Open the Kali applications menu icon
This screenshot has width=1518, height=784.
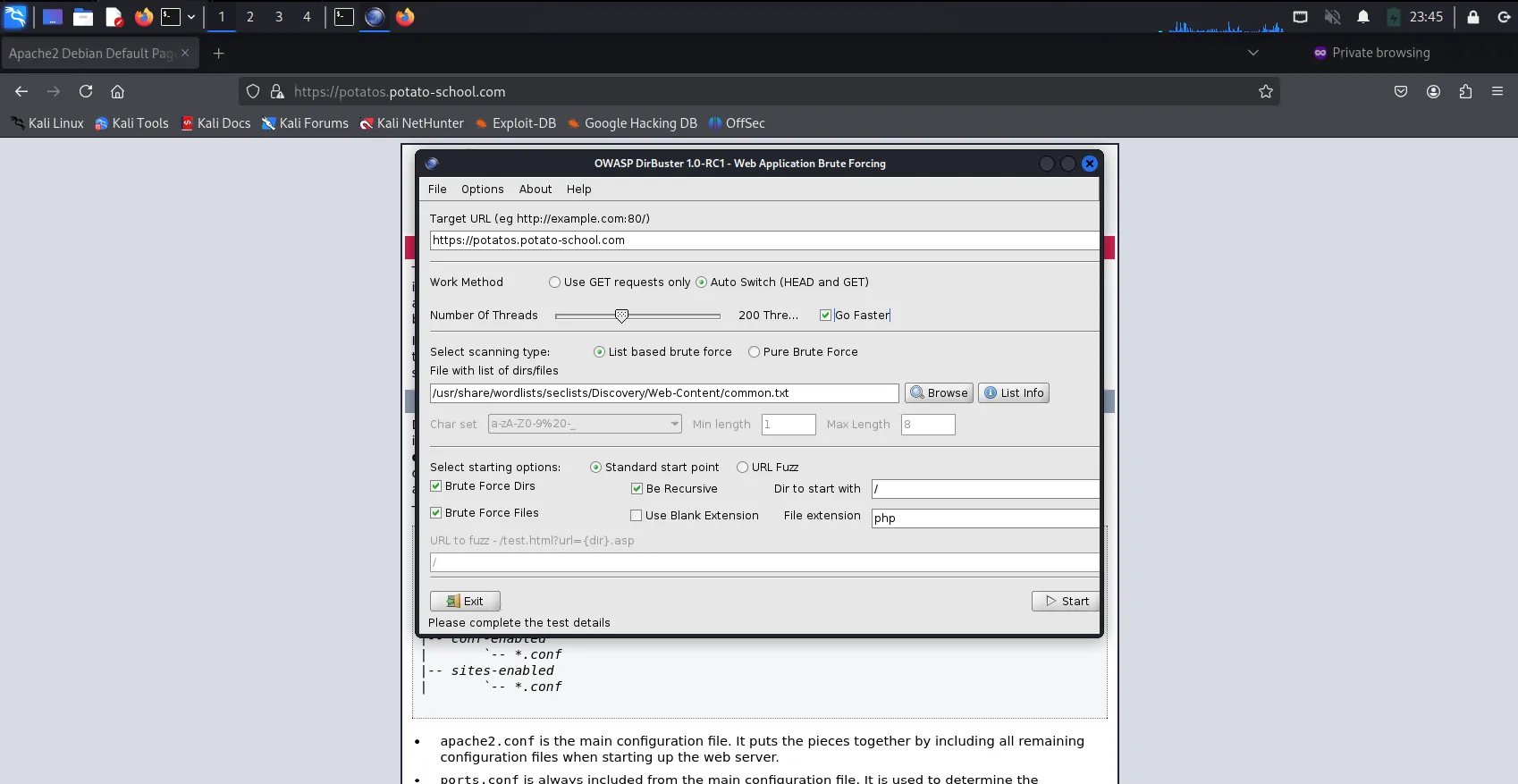pos(16,16)
